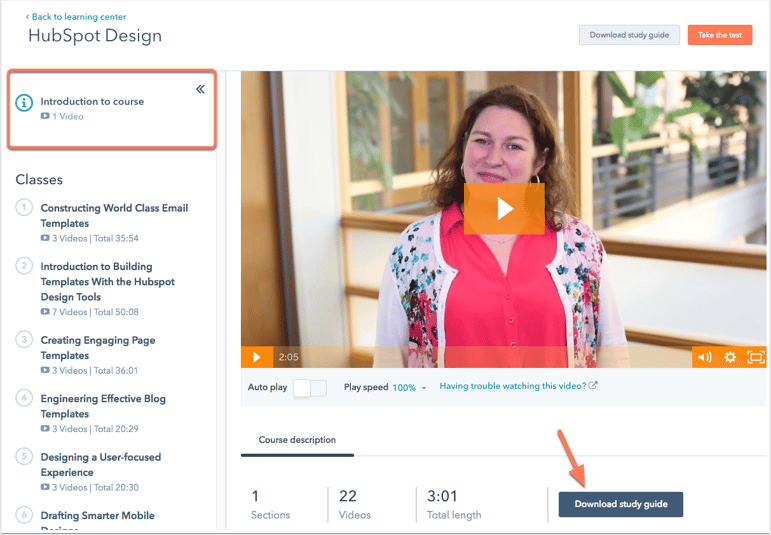The width and height of the screenshot is (771, 535).
Task: Open Introduction to Building Templates class
Action: 108,282
